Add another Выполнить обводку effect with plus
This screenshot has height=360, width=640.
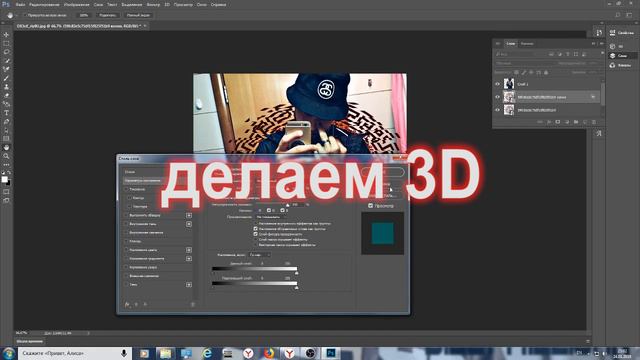click(189, 215)
